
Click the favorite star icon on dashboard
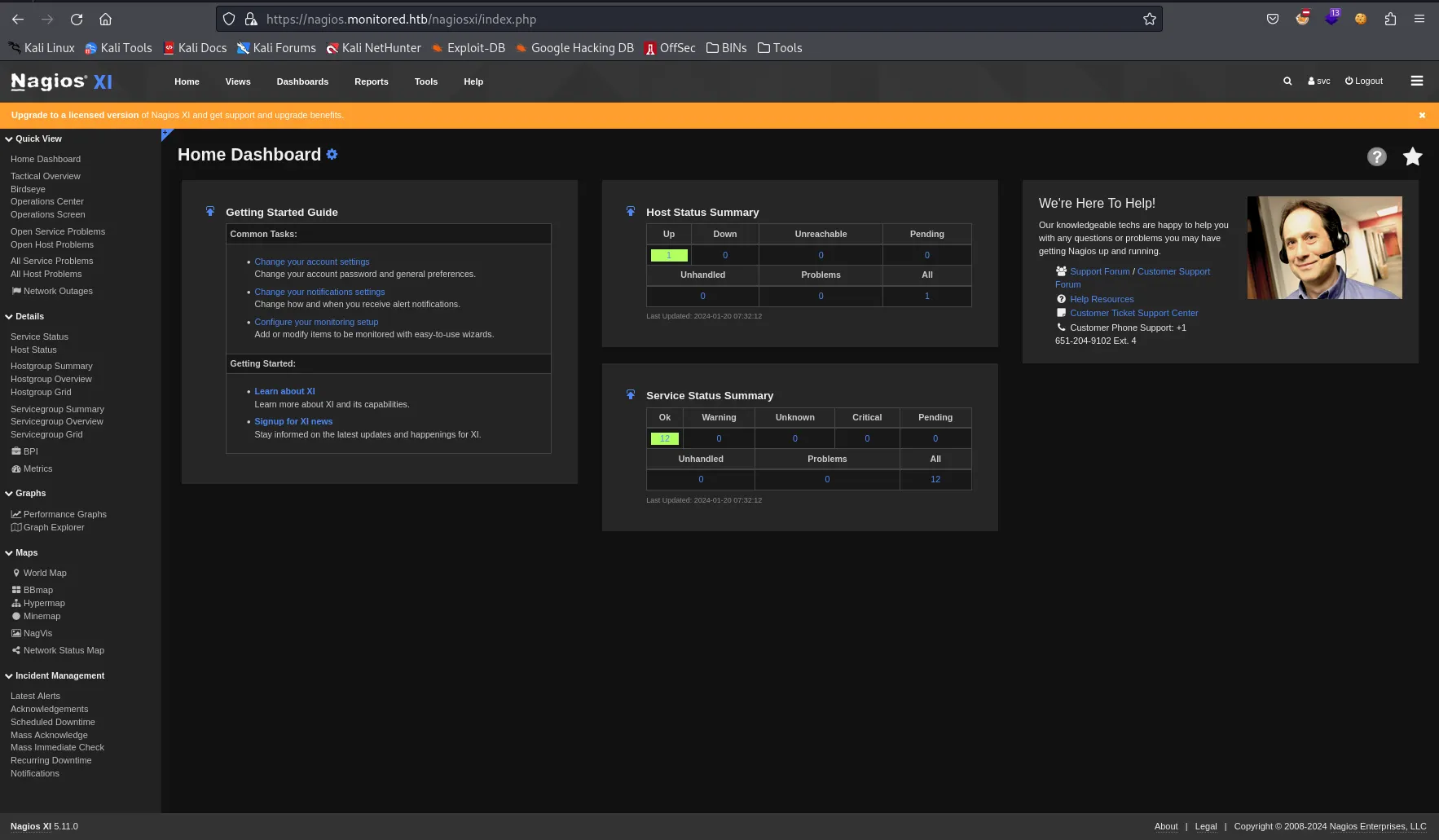pyautogui.click(x=1412, y=156)
